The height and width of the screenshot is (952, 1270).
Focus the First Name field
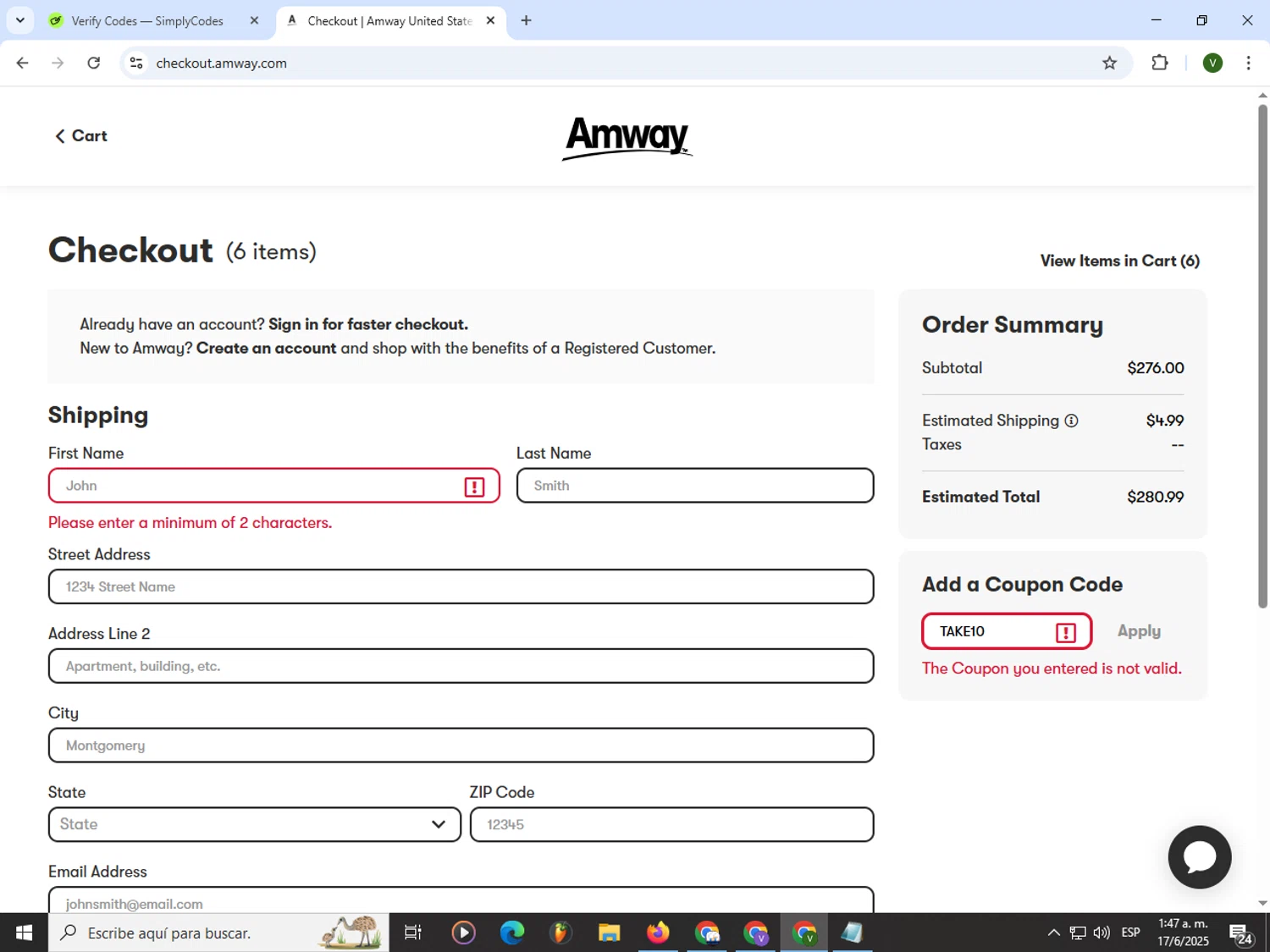[x=273, y=486]
